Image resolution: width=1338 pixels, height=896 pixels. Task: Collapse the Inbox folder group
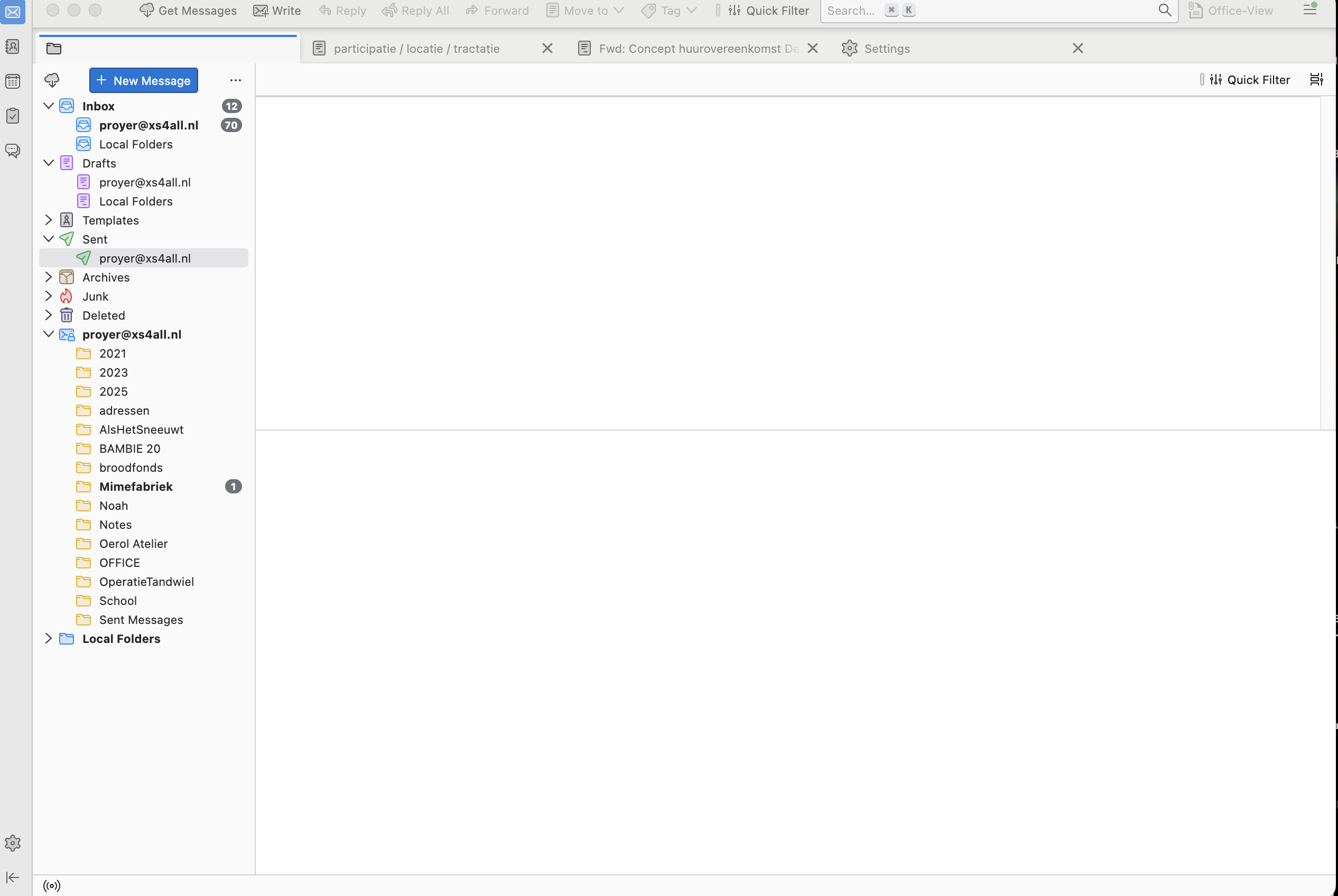pyautogui.click(x=48, y=106)
